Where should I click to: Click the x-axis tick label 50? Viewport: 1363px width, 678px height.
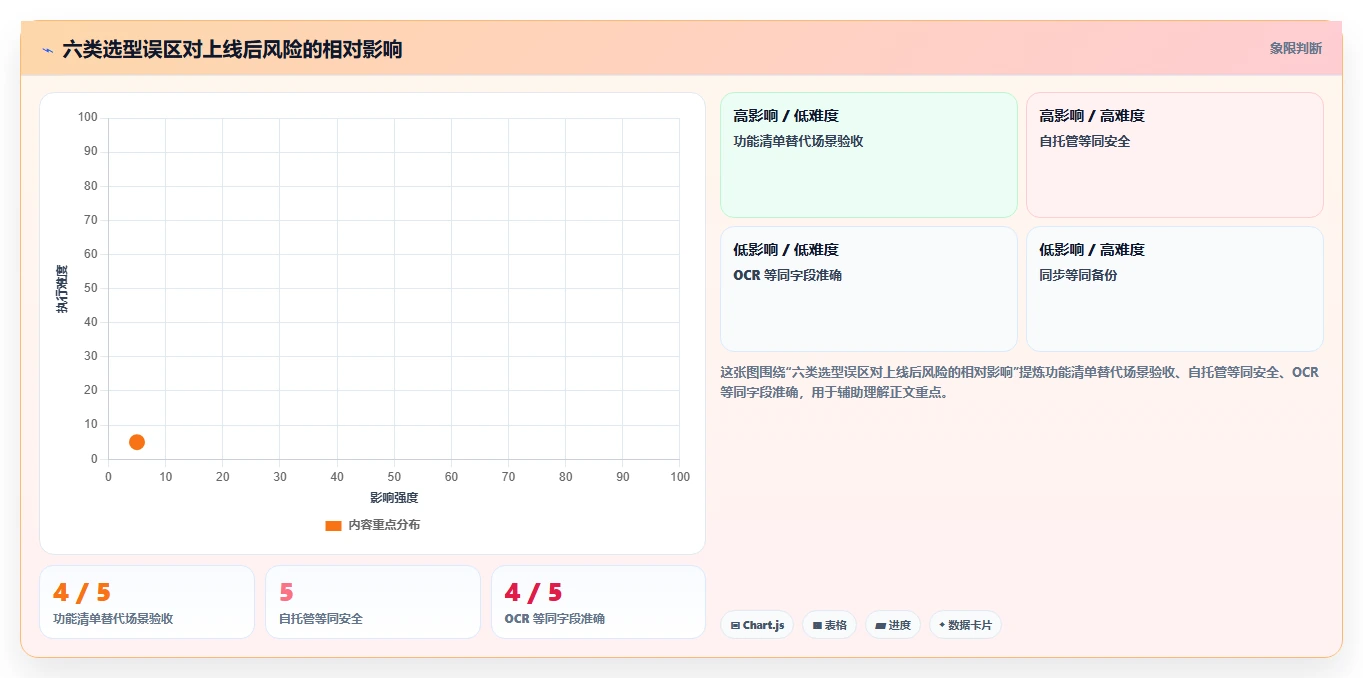point(394,477)
